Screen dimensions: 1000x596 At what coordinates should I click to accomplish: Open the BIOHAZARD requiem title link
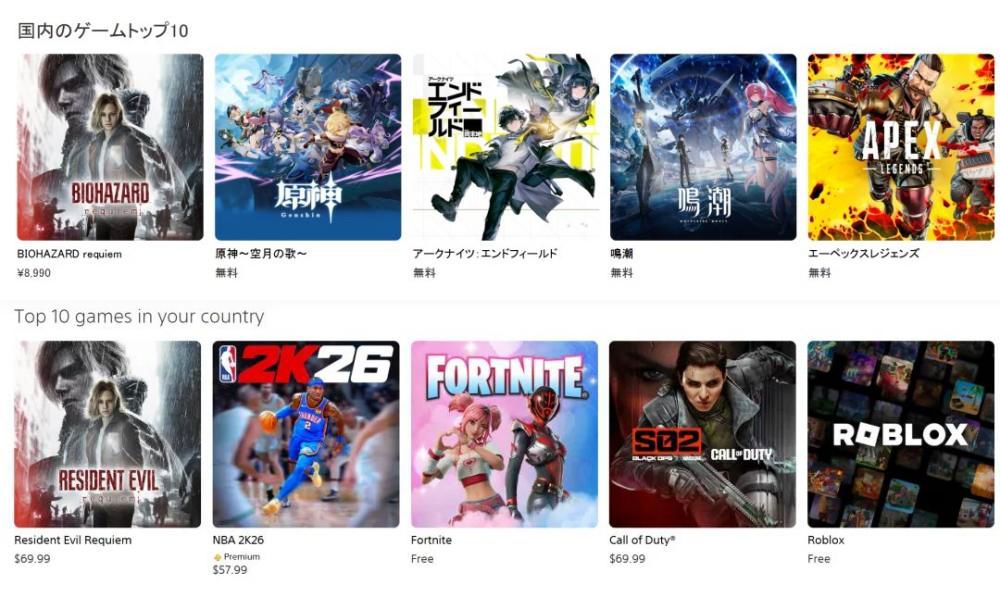70,254
